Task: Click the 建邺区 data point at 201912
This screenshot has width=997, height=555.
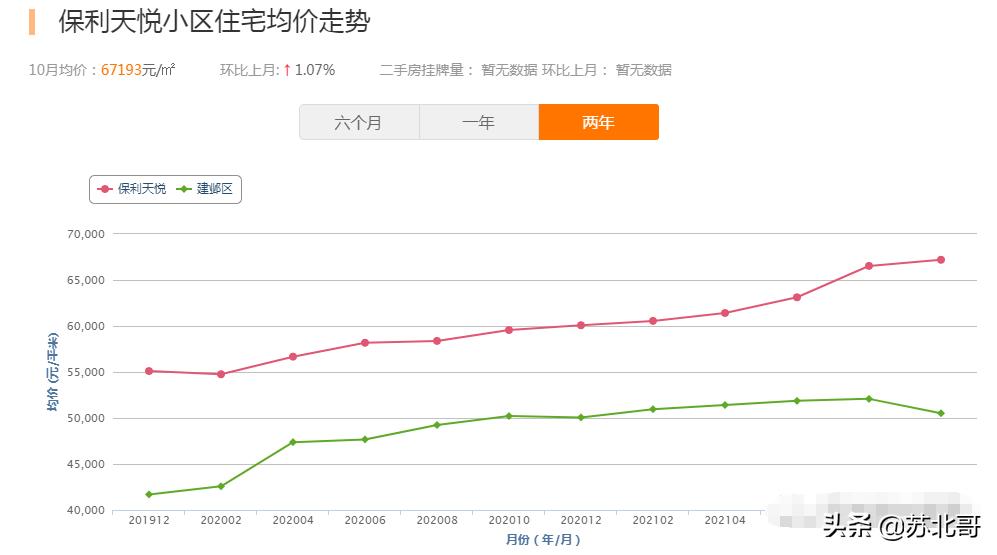Action: click(x=149, y=495)
